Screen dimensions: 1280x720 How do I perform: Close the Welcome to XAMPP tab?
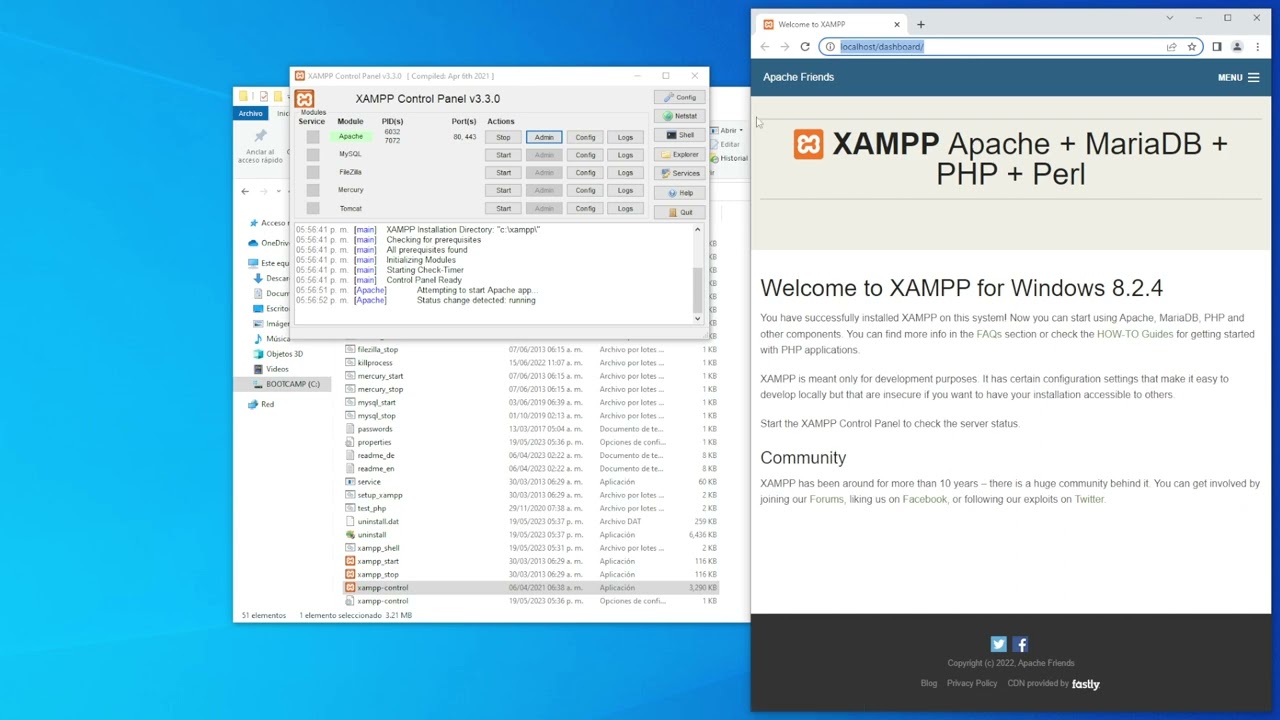897,24
